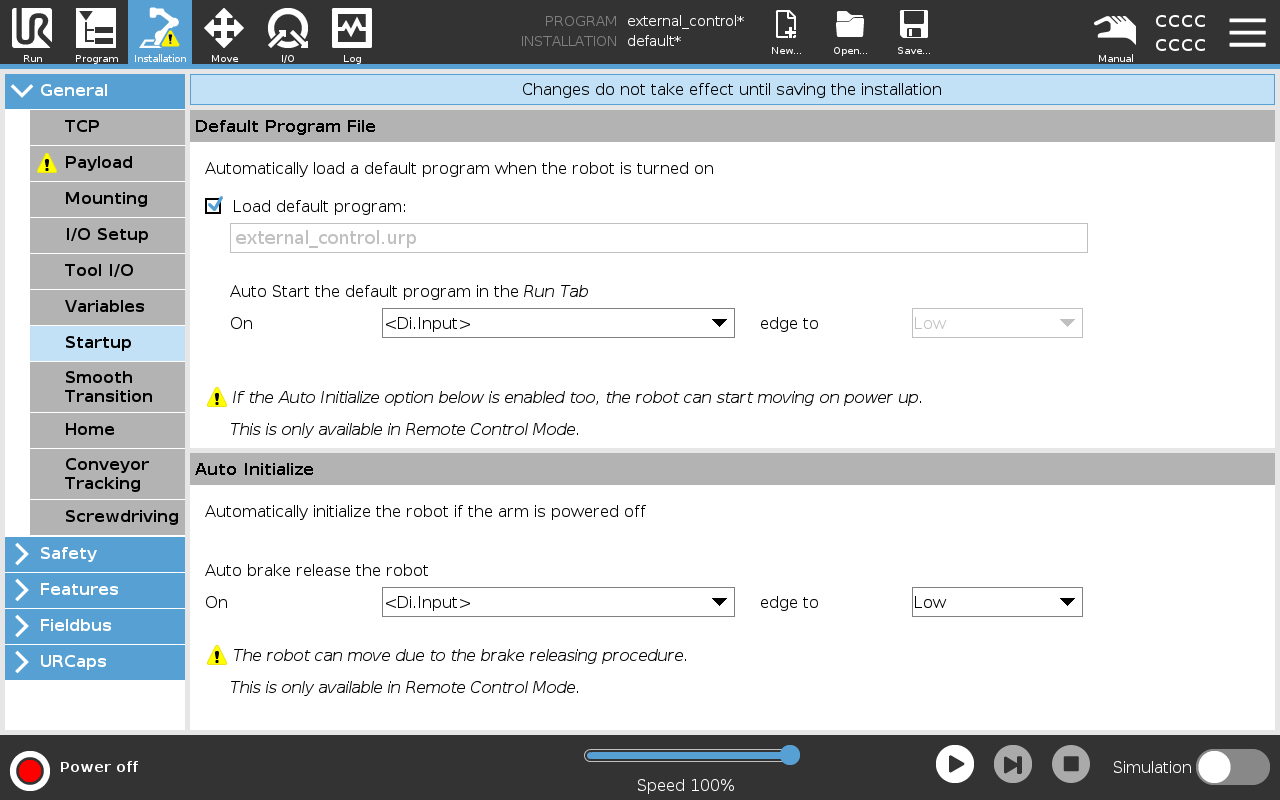
Task: Open the Program tab icon
Action: pos(96,32)
